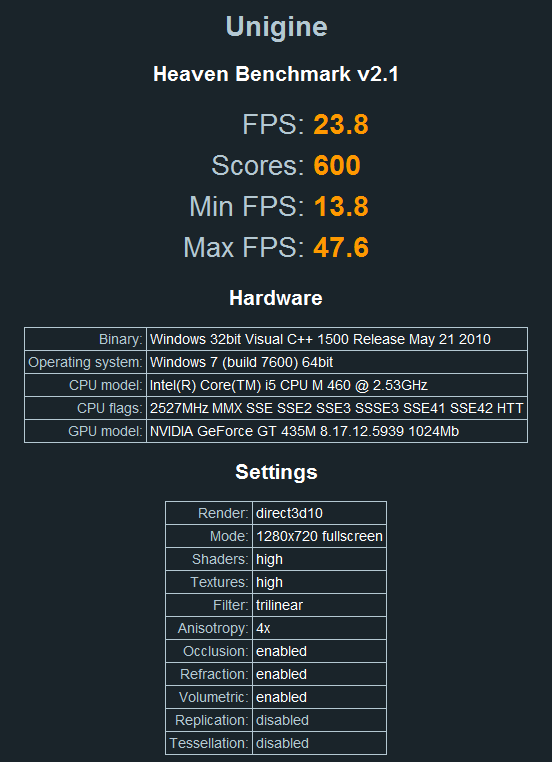The height and width of the screenshot is (762, 552).
Task: Click the Scores value 600
Action: (x=337, y=165)
